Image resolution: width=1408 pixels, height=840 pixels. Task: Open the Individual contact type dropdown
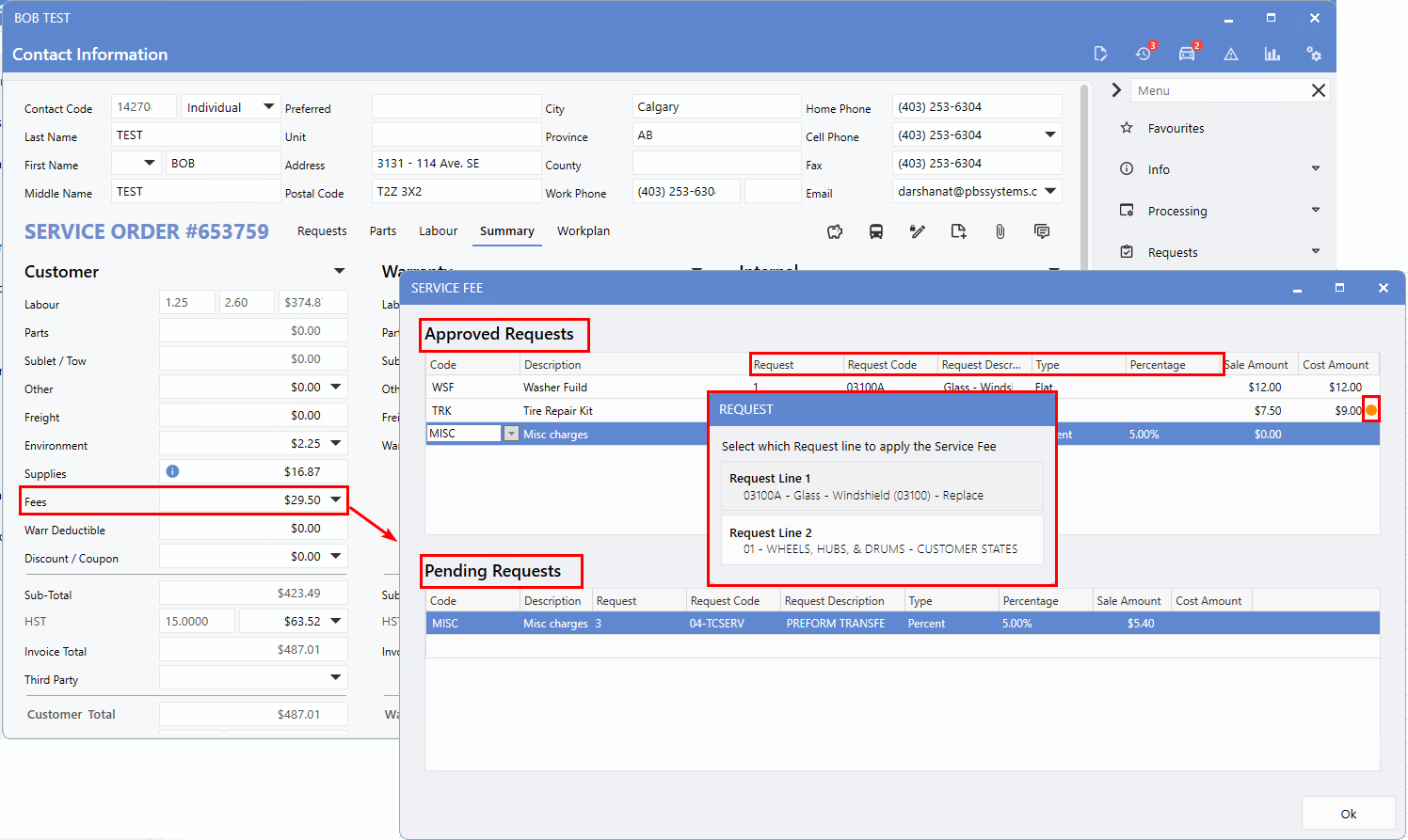(x=268, y=107)
